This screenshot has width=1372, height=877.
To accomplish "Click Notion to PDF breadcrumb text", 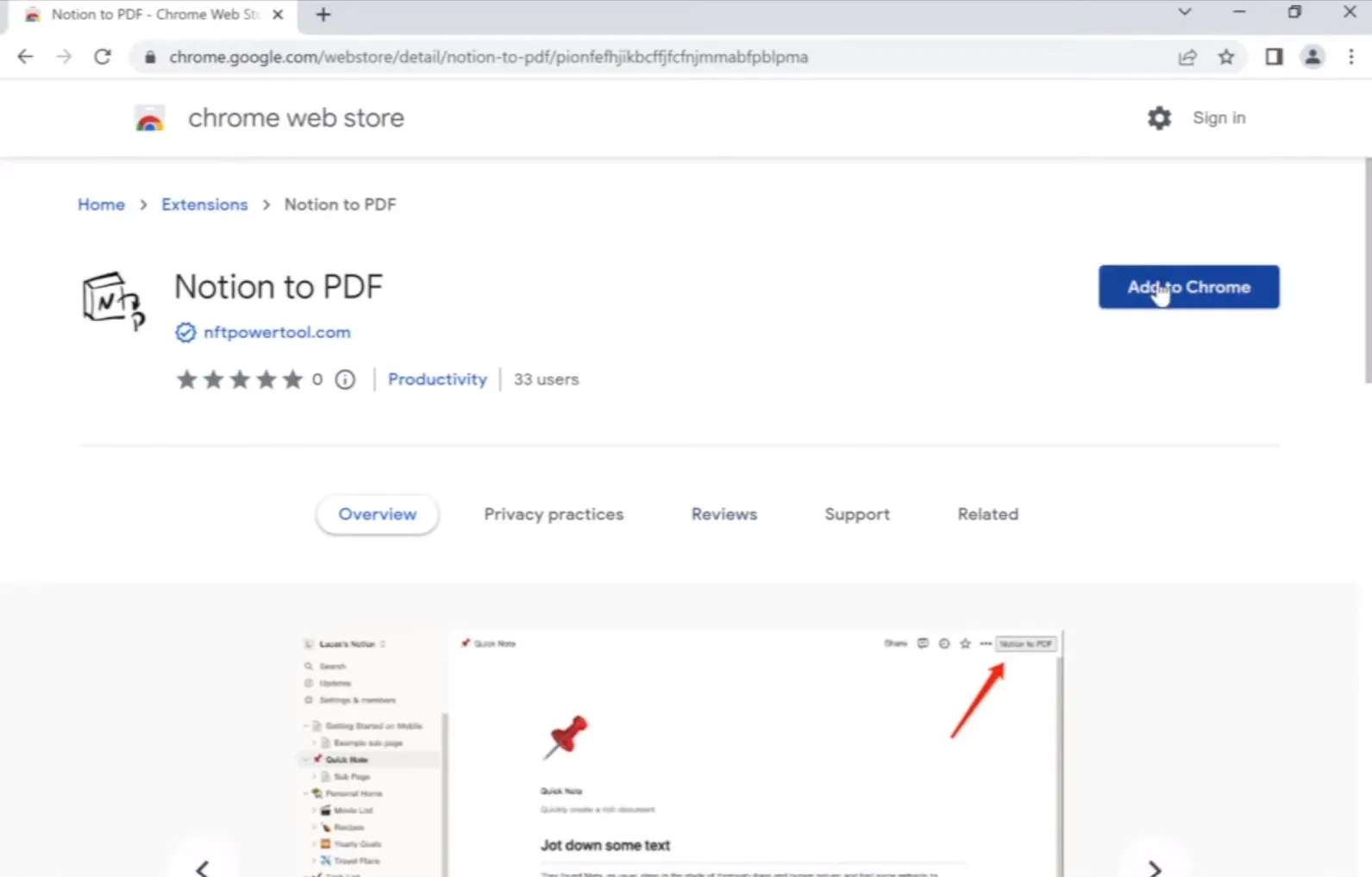I will pos(341,204).
